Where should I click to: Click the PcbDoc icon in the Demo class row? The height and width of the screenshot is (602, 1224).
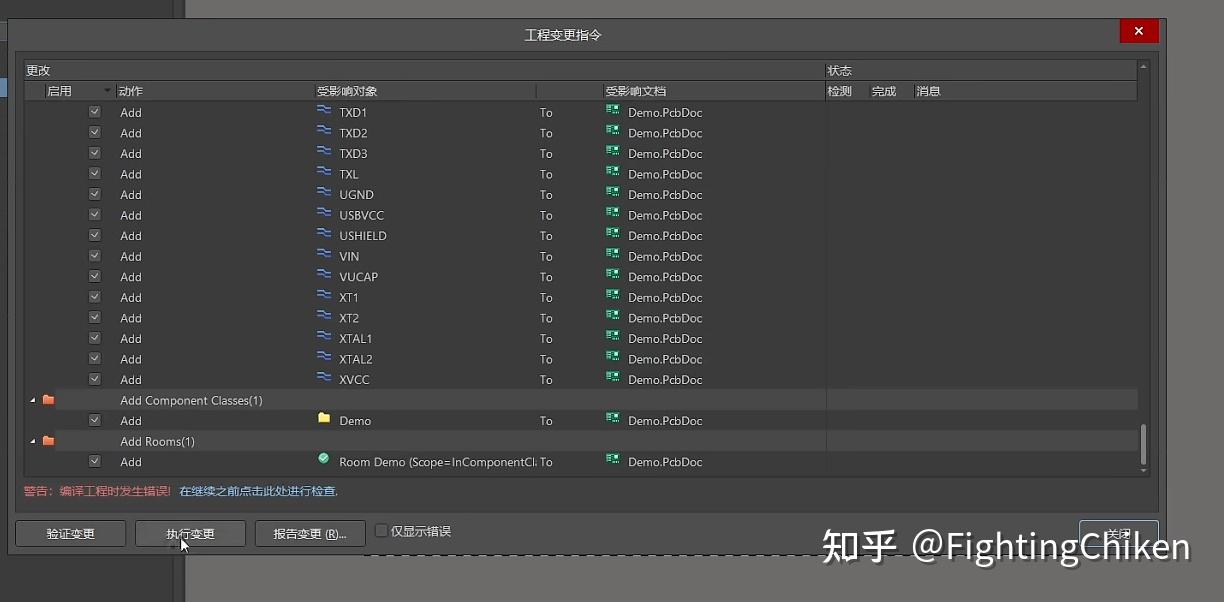pos(613,418)
